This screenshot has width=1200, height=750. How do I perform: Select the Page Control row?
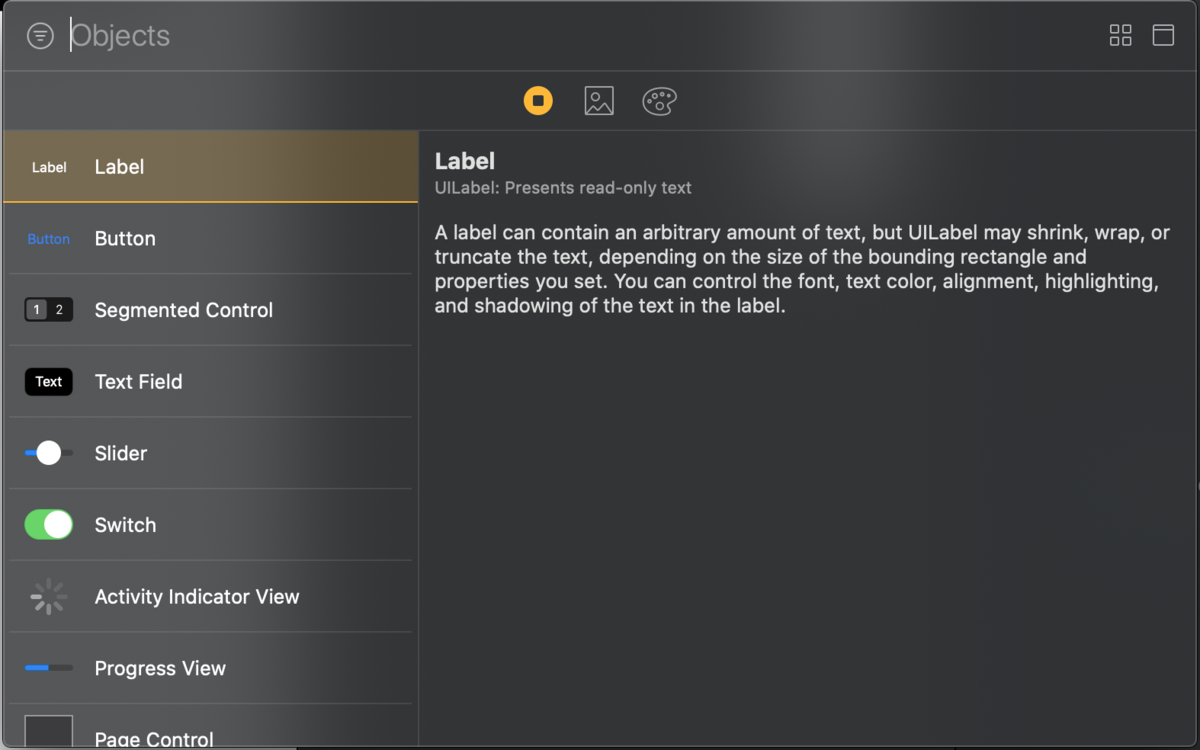click(x=154, y=735)
